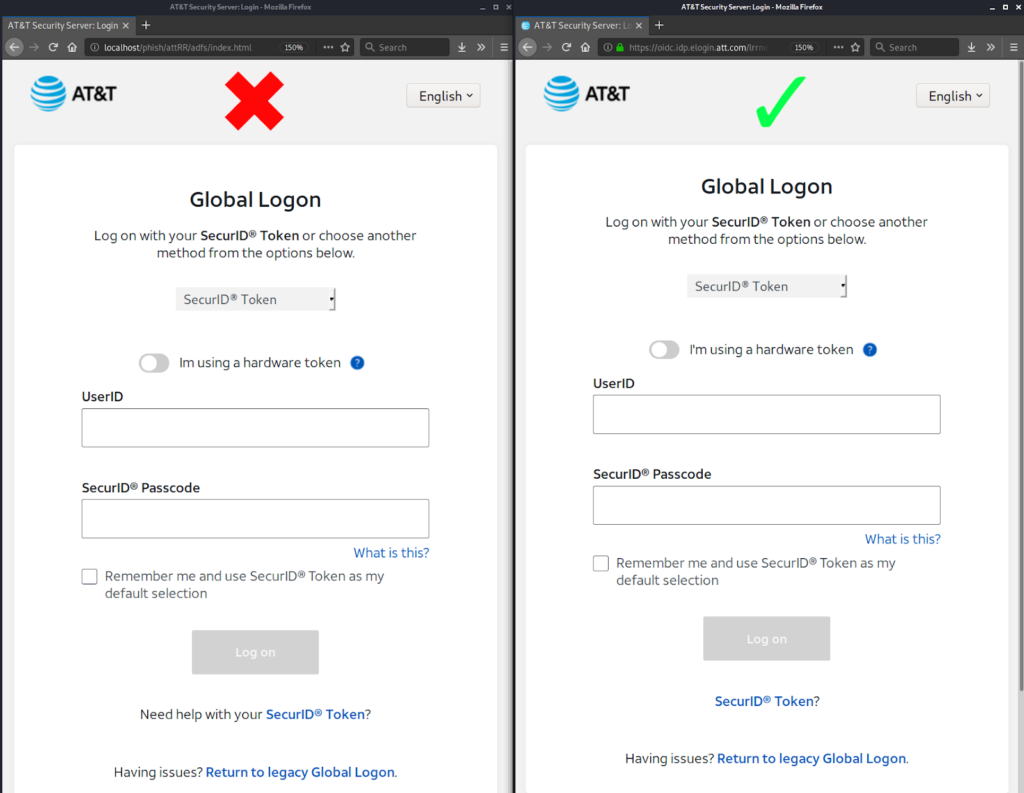Open downloads in right Firefox window
The image size is (1024, 793).
click(x=972, y=47)
